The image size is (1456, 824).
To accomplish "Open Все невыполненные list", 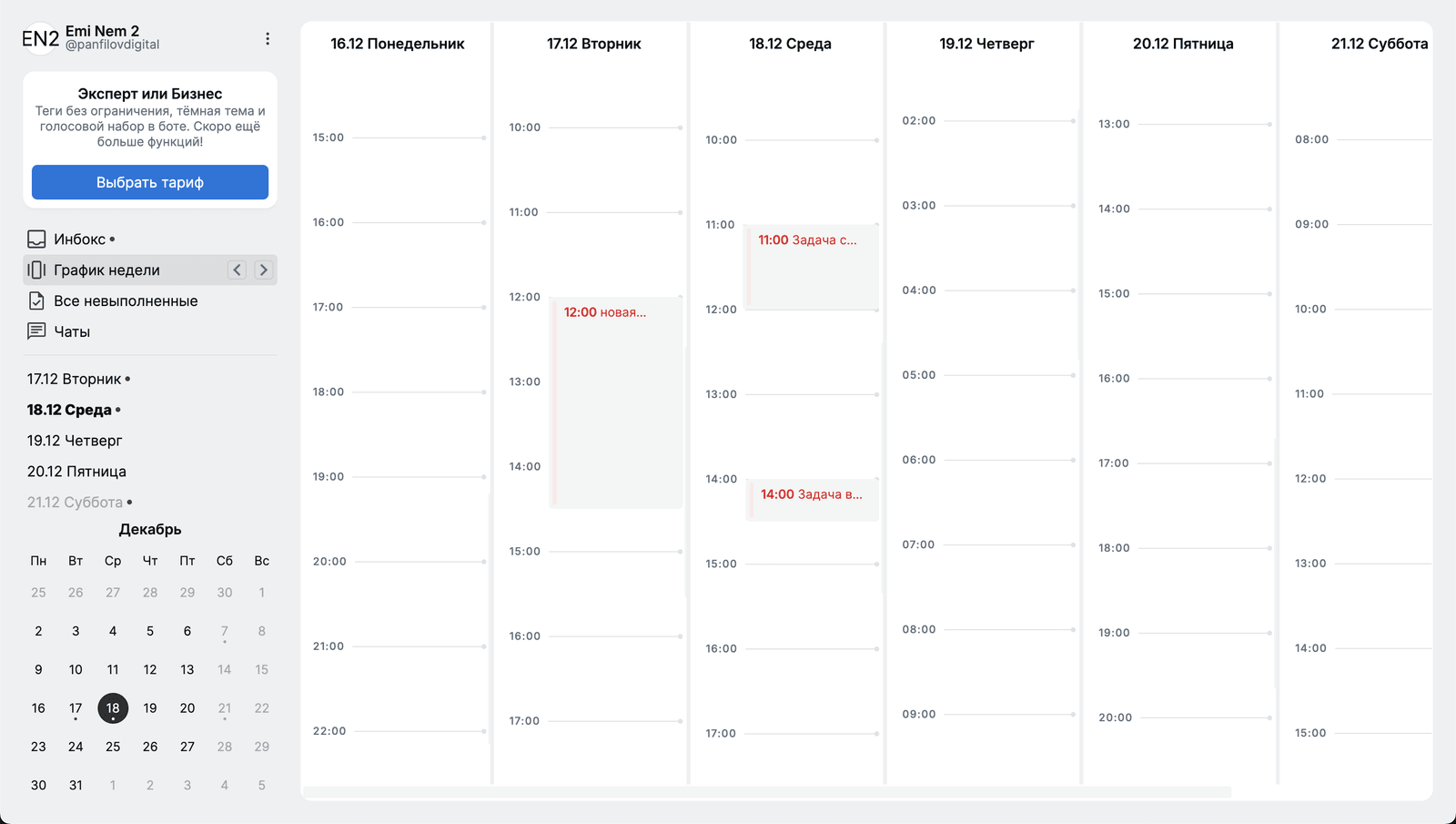I will pyautogui.click(x=126, y=301).
